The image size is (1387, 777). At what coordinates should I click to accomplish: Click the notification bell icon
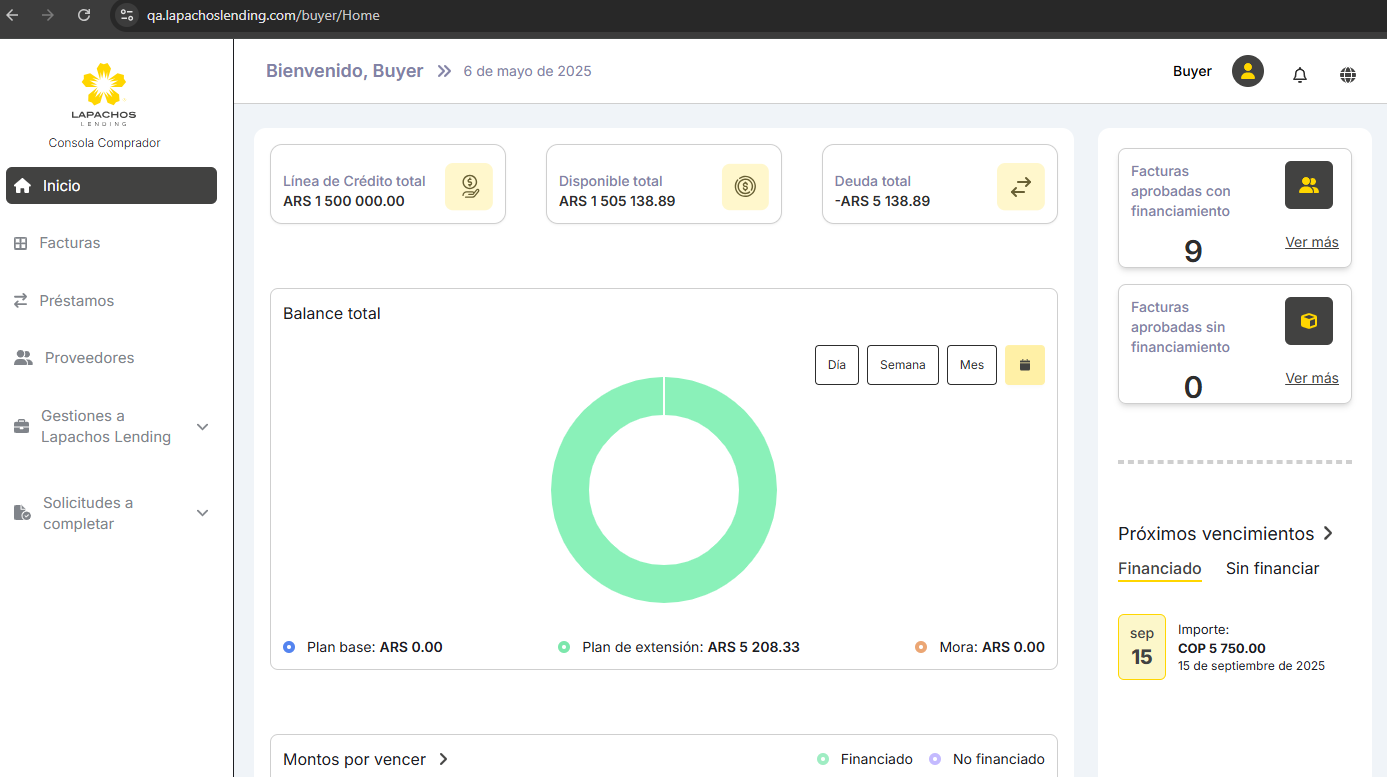(1300, 75)
